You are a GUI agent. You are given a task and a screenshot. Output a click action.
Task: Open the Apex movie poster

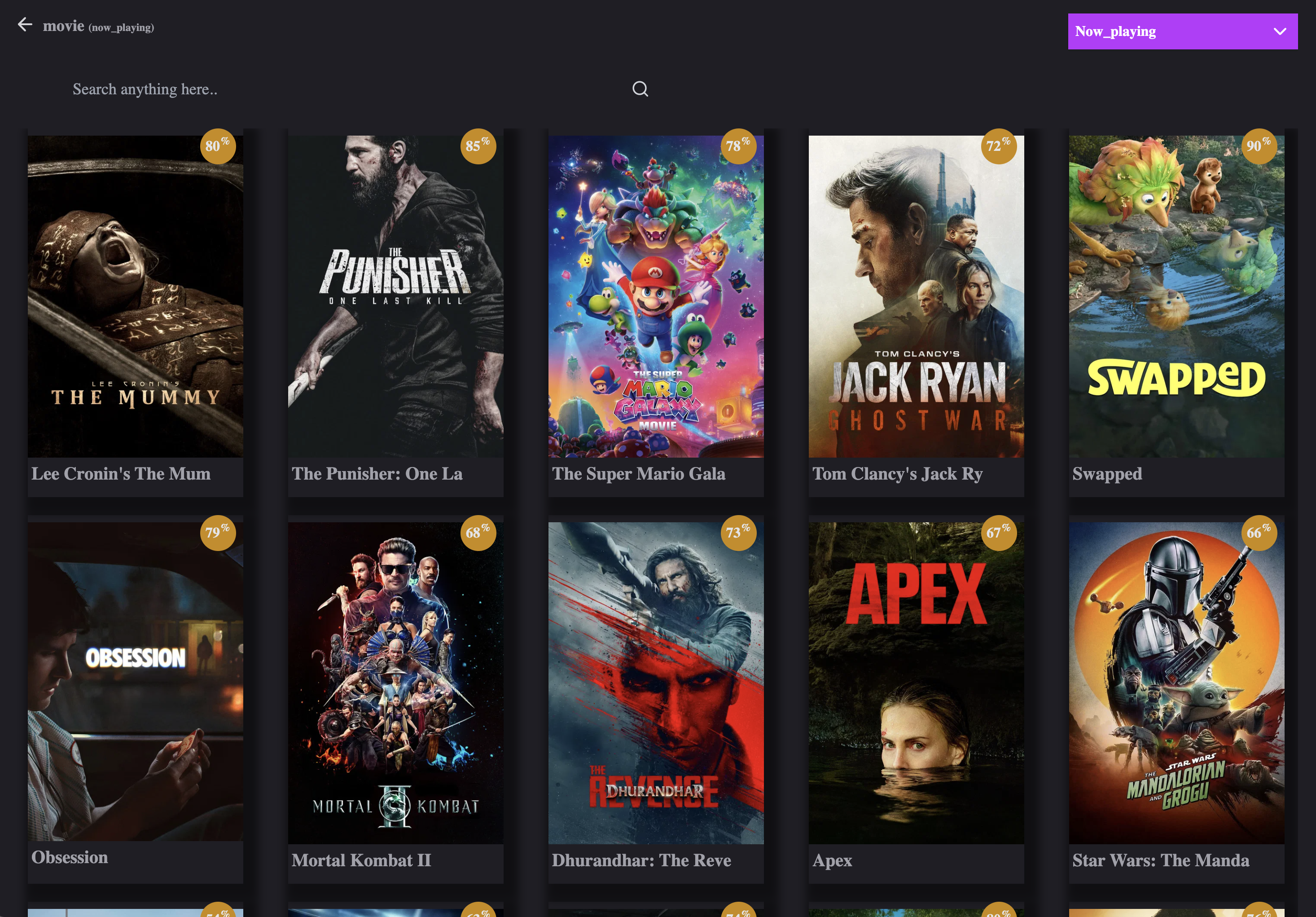(916, 683)
